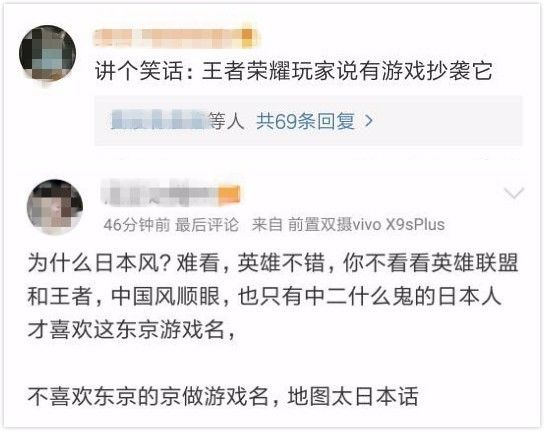Click blurred replier names before 等人
The width and height of the screenshot is (544, 432).
point(160,120)
